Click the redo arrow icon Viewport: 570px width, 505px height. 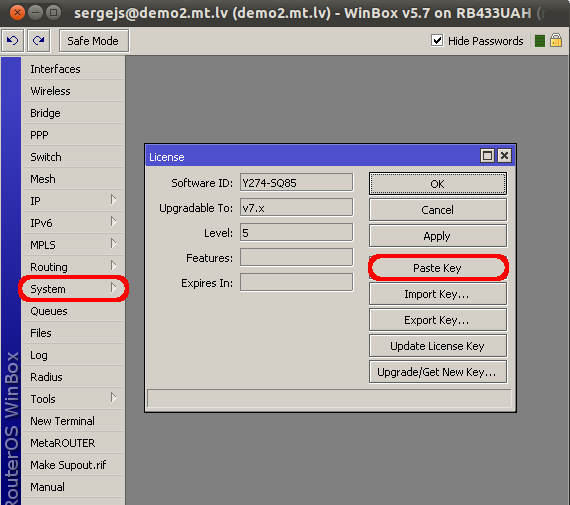(x=39, y=41)
